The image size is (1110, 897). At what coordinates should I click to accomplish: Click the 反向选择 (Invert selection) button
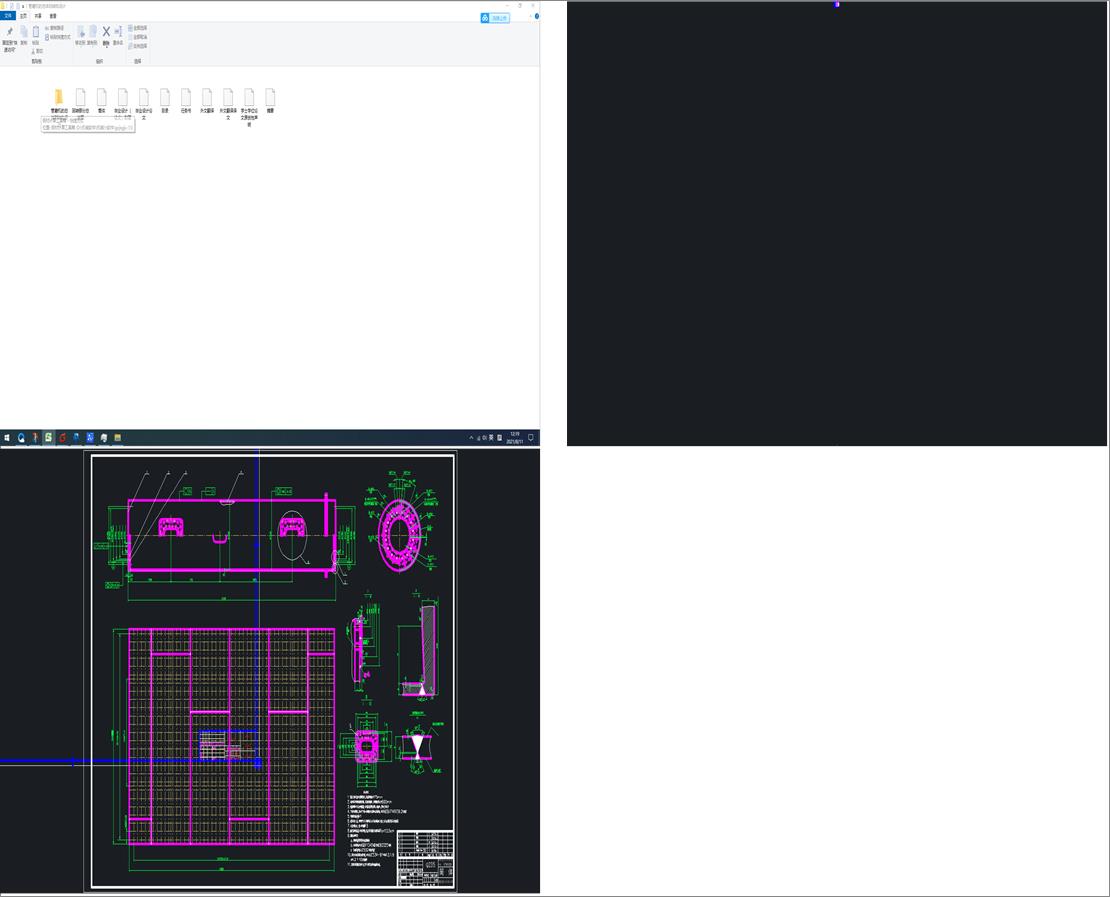coord(138,46)
